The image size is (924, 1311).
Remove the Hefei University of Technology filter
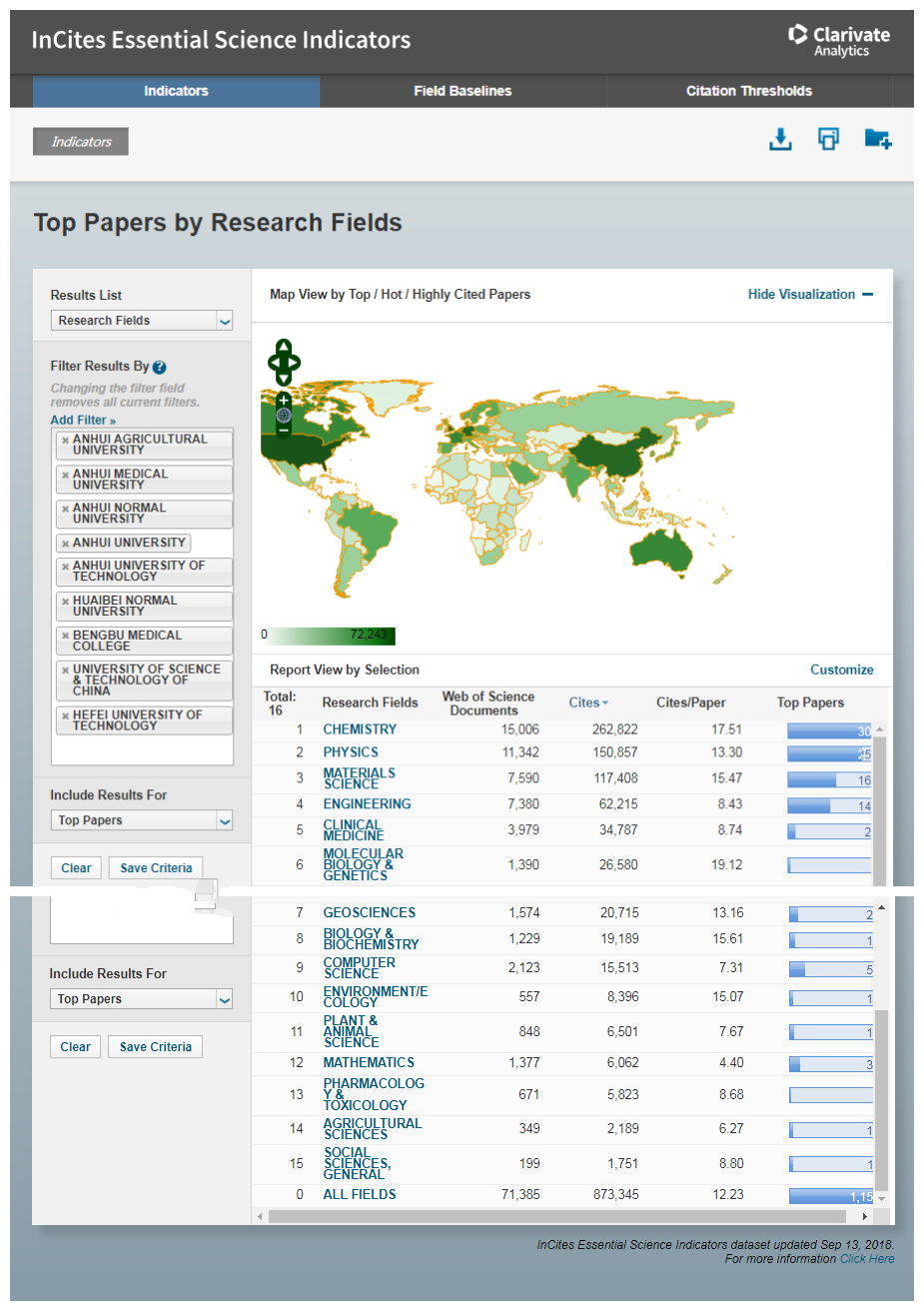(65, 715)
